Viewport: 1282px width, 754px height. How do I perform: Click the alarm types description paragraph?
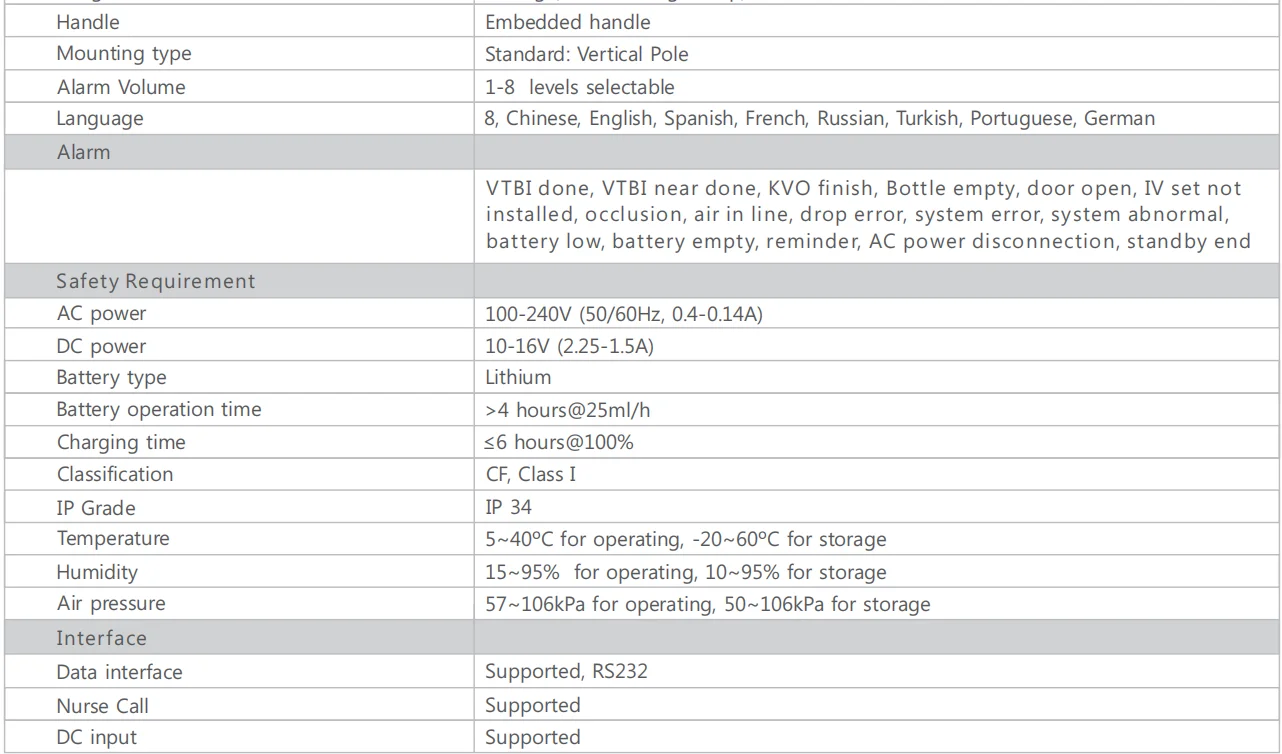pyautogui.click(x=866, y=215)
